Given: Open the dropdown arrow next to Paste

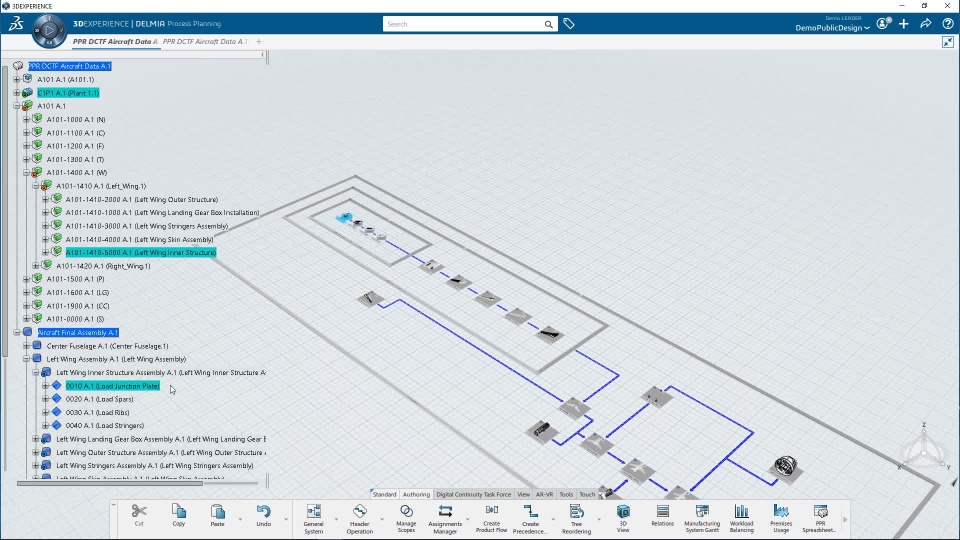Looking at the screenshot, I should point(240,520).
